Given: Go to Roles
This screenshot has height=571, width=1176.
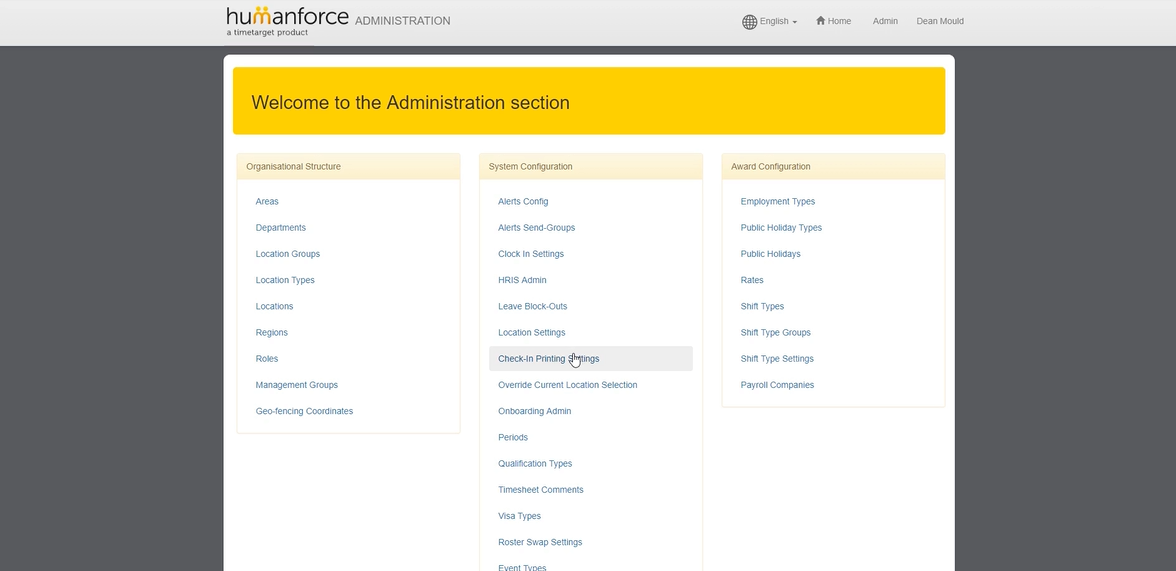Looking at the screenshot, I should [266, 359].
